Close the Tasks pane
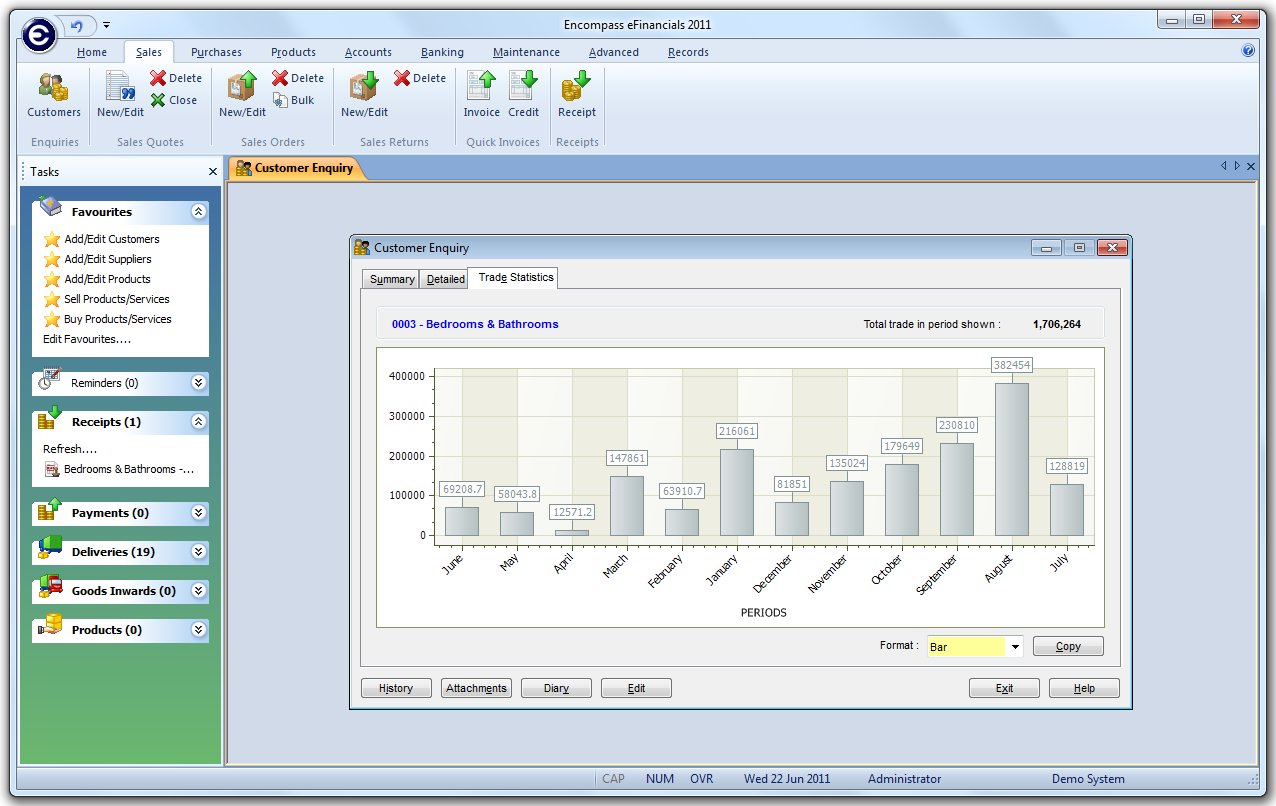This screenshot has width=1276, height=806. coord(212,172)
